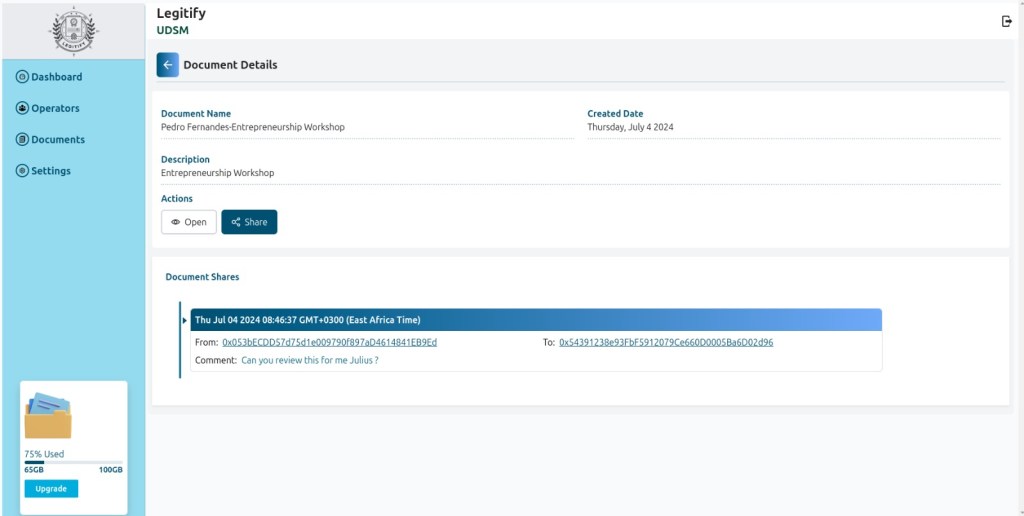Open the document with Open button
Image resolution: width=1024 pixels, height=516 pixels.
[x=189, y=222]
